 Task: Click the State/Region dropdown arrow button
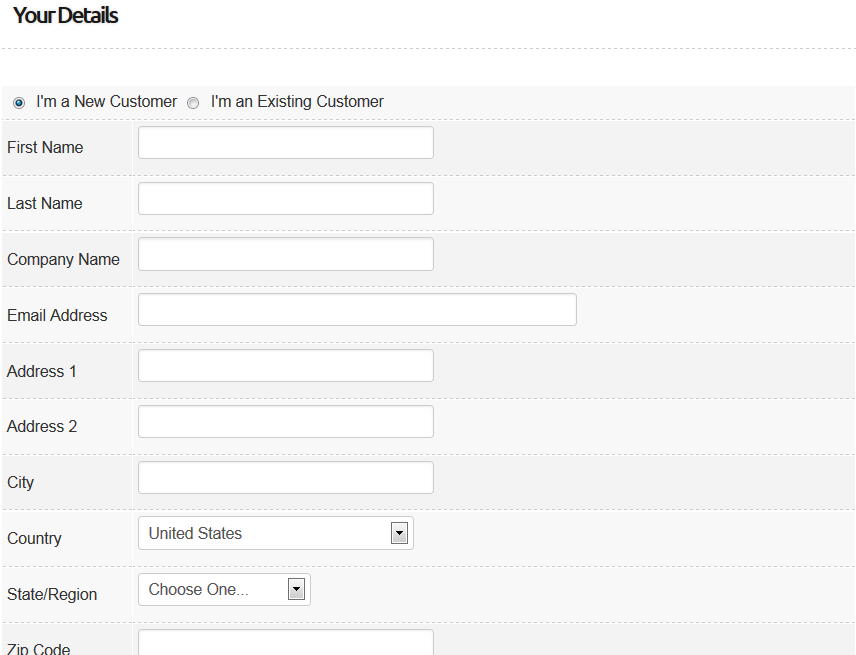coord(296,590)
